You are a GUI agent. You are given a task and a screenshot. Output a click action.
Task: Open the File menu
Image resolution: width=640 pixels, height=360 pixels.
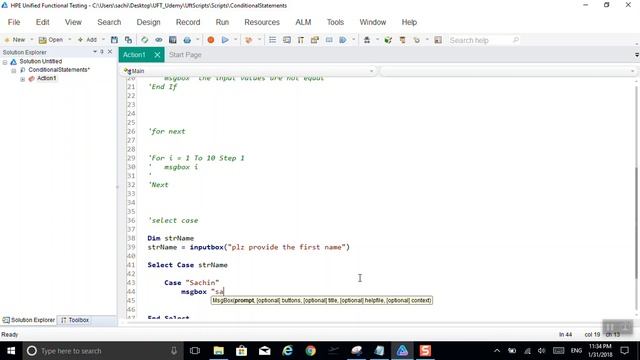tap(14, 22)
